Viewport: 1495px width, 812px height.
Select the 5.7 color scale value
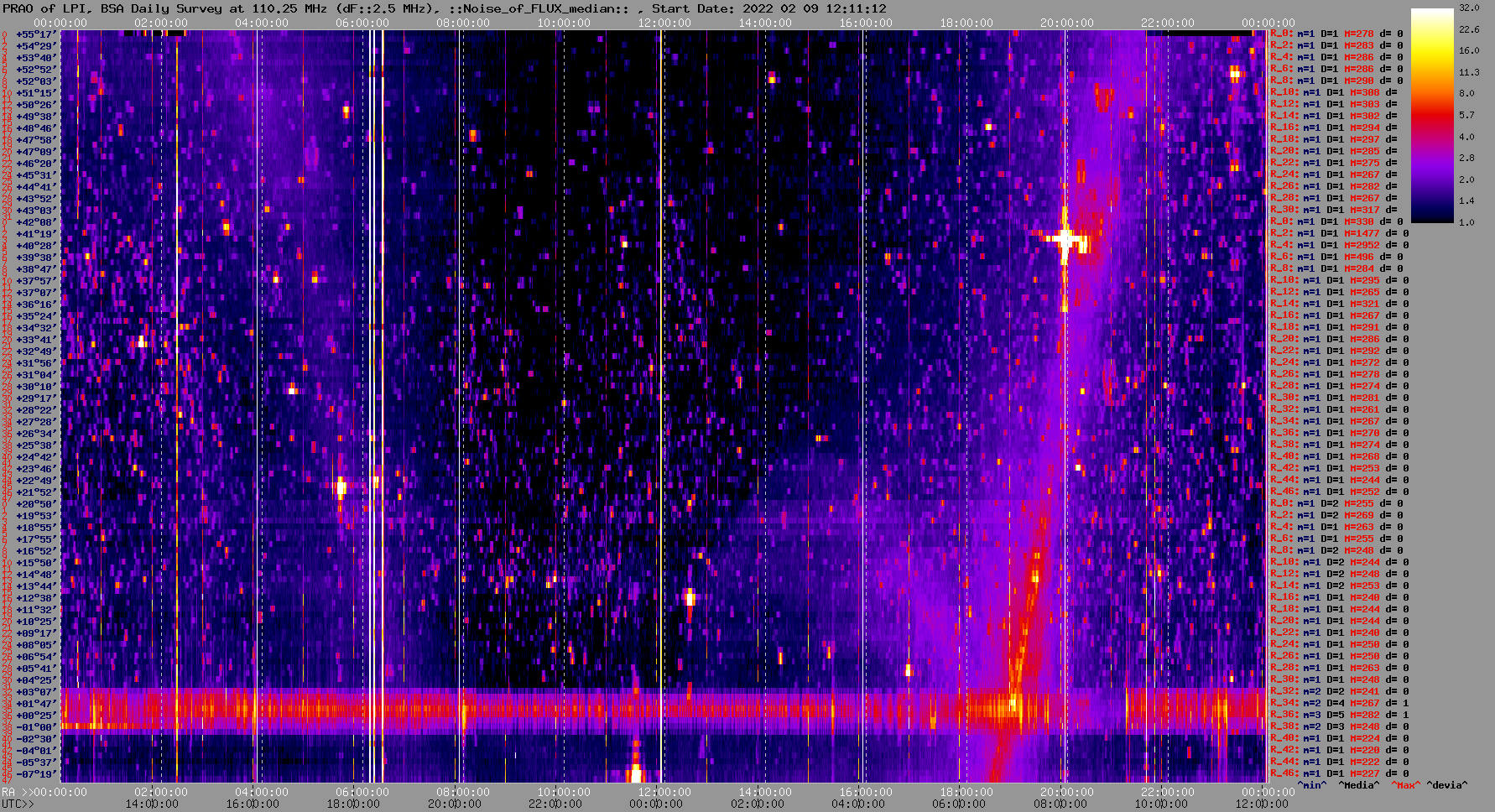pos(1466,115)
